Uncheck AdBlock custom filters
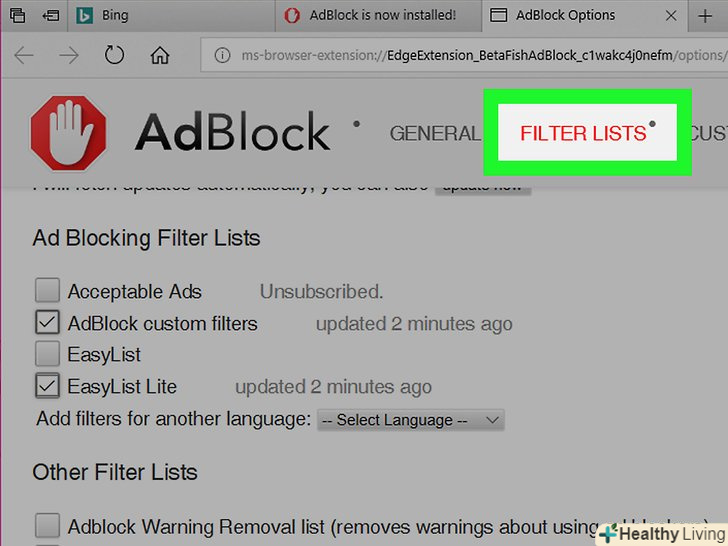The width and height of the screenshot is (728, 546). click(47, 323)
